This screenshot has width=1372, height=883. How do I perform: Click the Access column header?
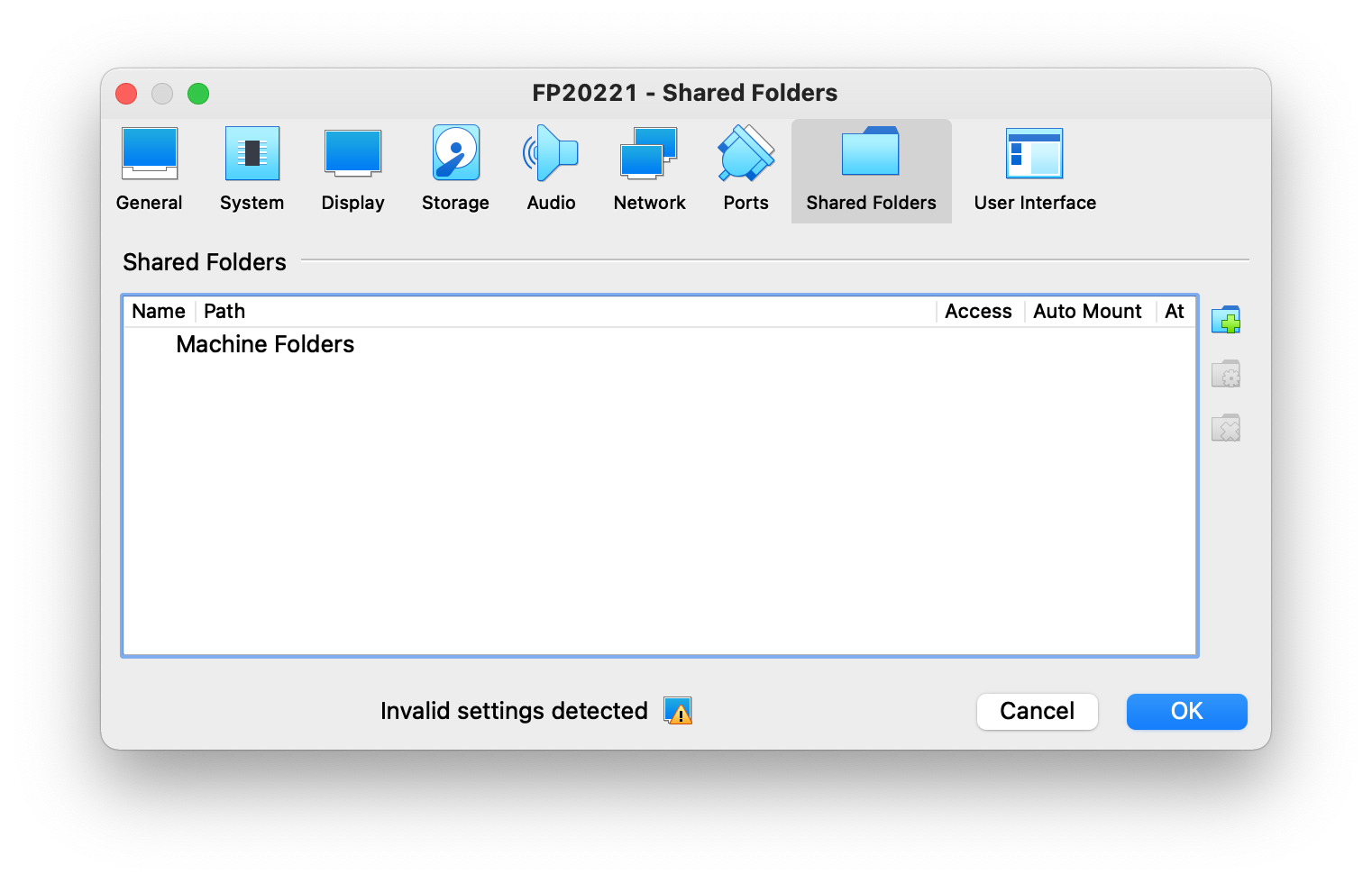pyautogui.click(x=978, y=312)
